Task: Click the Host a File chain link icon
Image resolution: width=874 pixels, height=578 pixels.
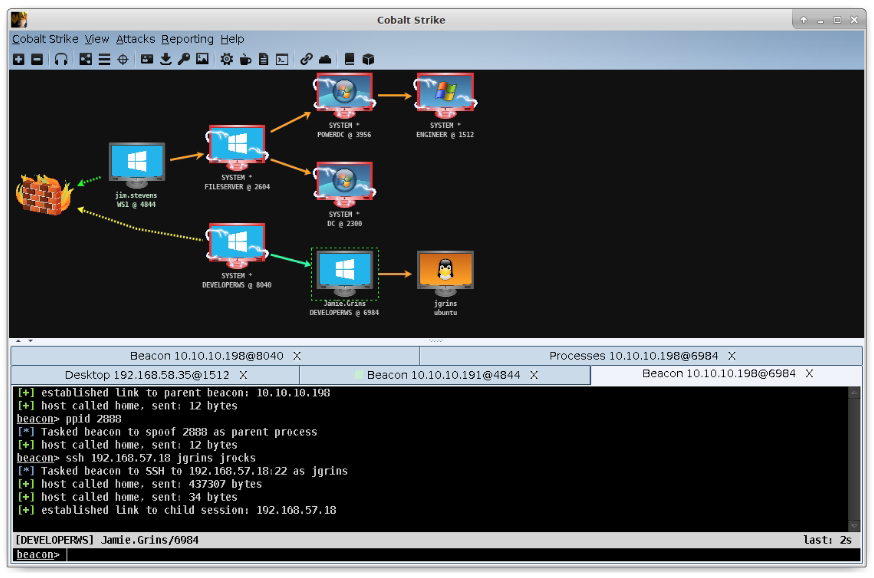Action: coord(306,59)
